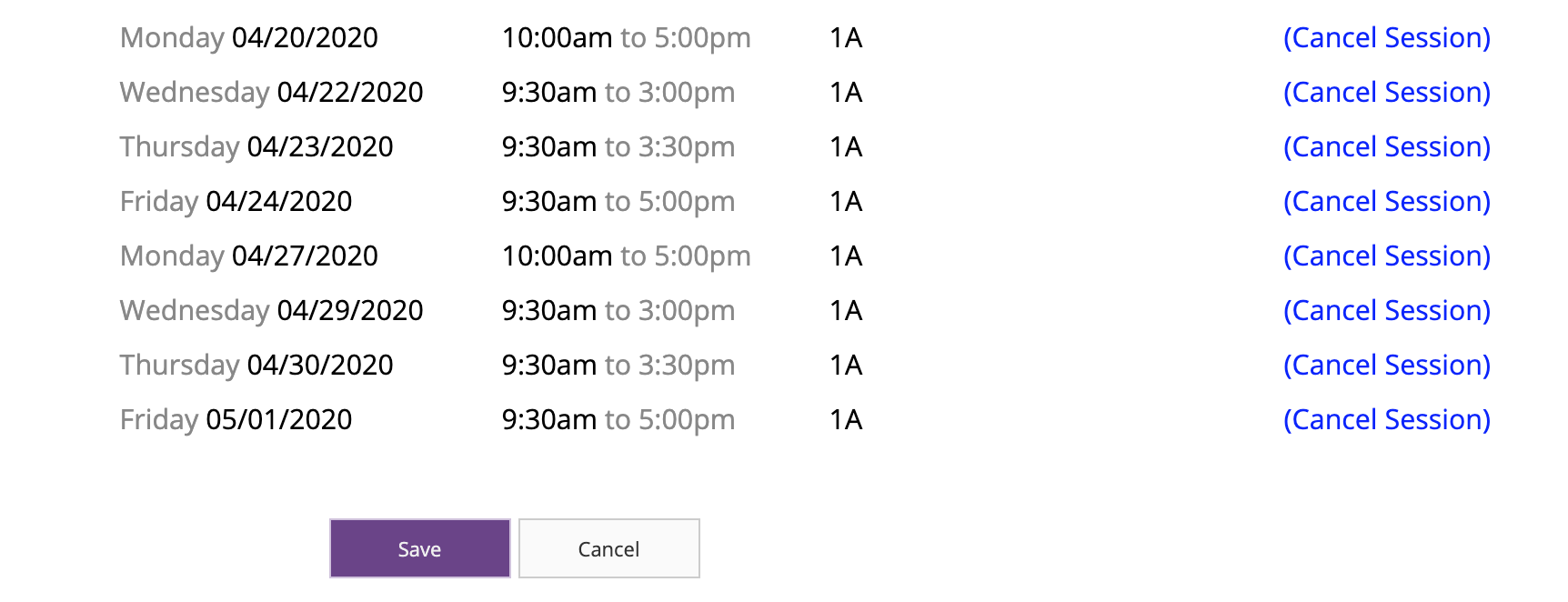The height and width of the screenshot is (602, 1568).
Task: Cancel the Monday 04/27/2020 session
Action: click(x=1387, y=256)
